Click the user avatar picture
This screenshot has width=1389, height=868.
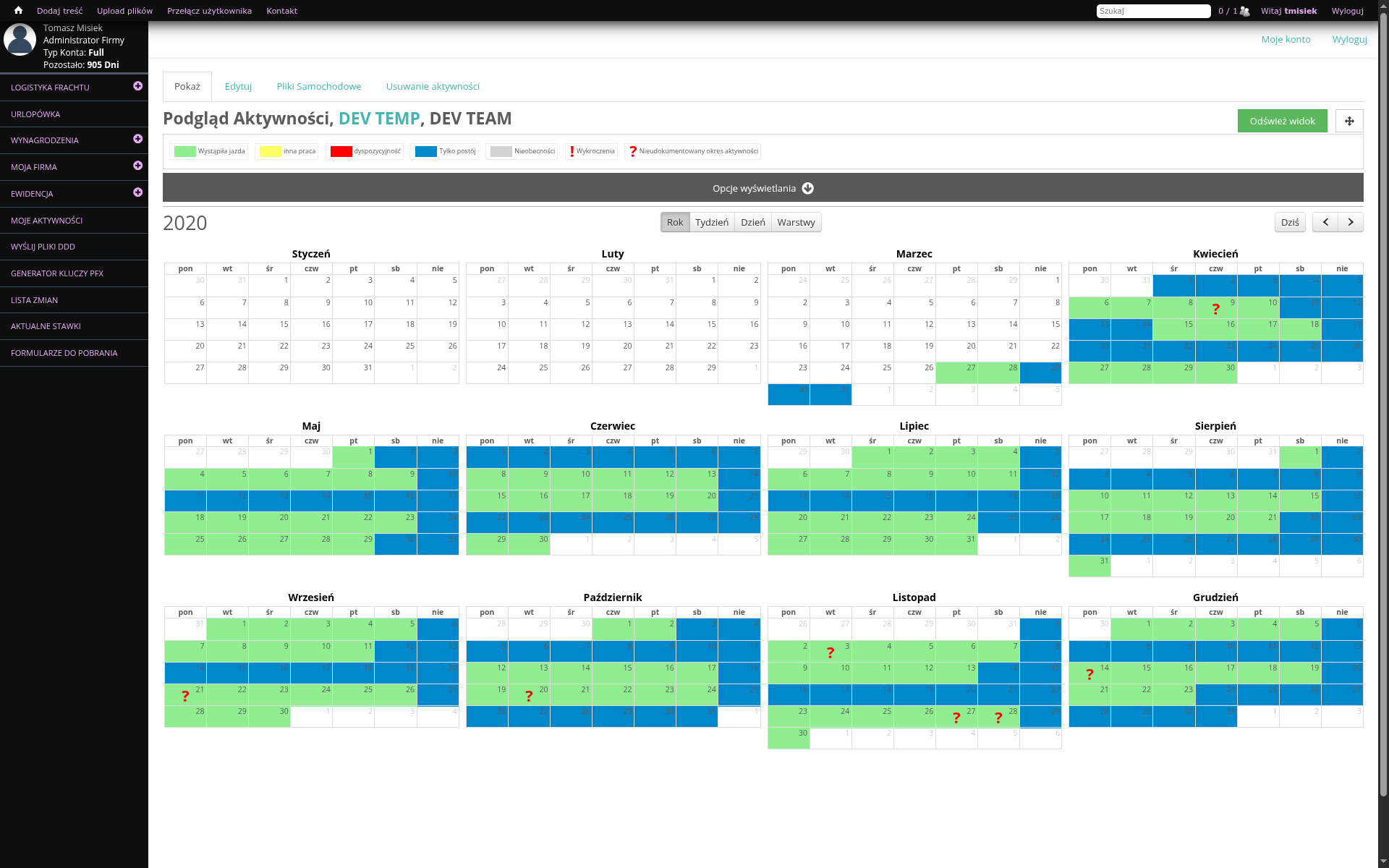click(x=20, y=40)
